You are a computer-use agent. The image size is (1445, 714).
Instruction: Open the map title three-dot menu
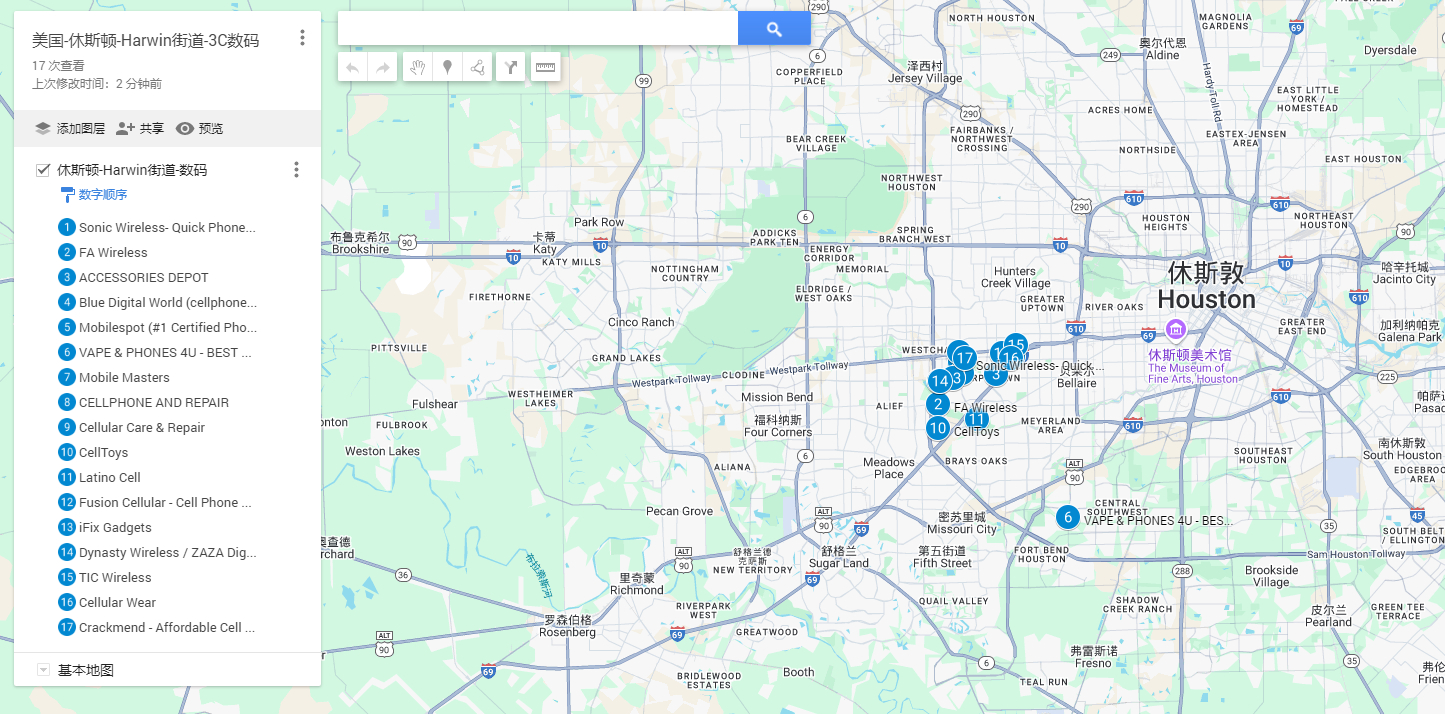302,38
